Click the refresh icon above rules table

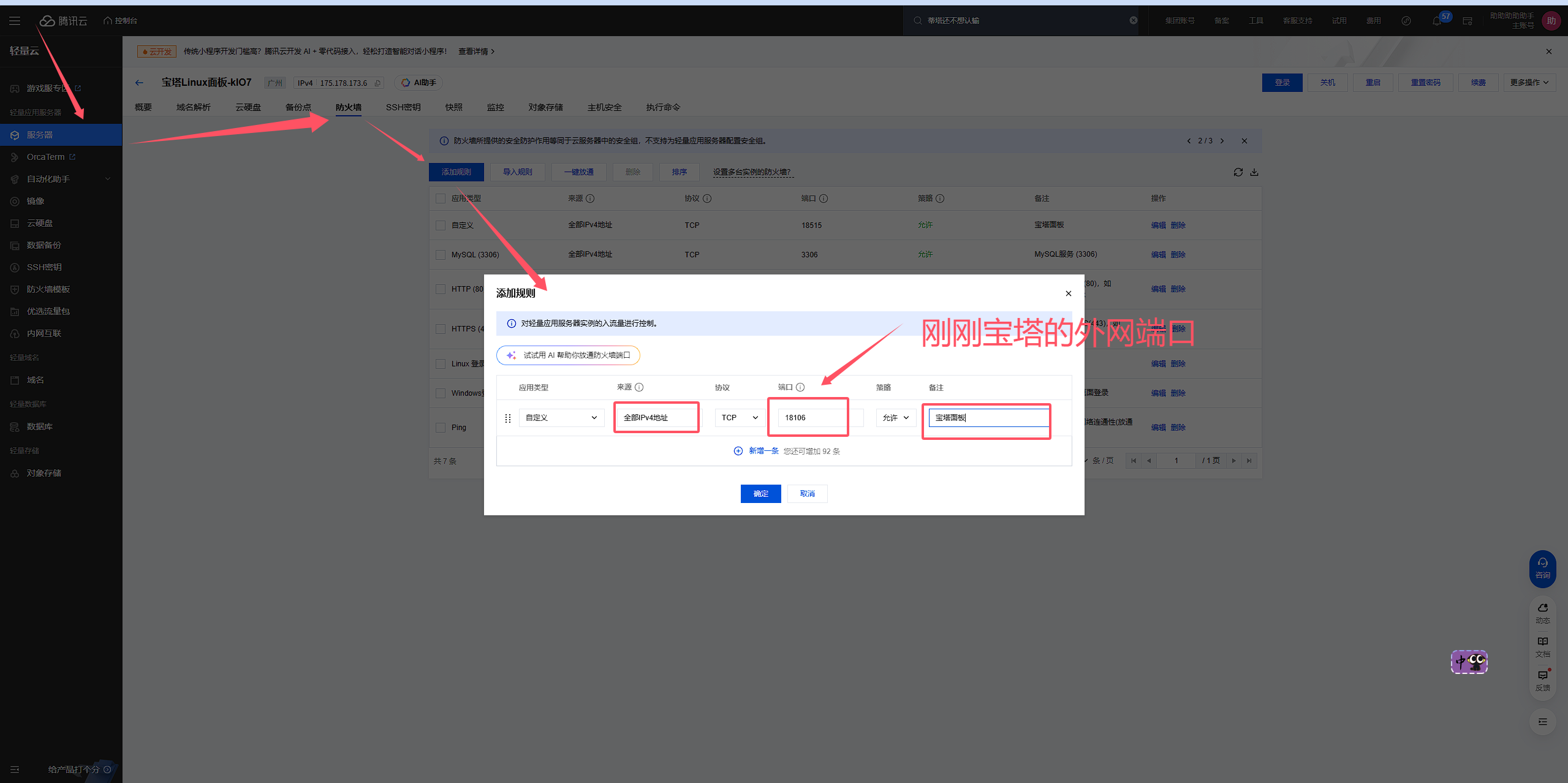click(x=1238, y=172)
